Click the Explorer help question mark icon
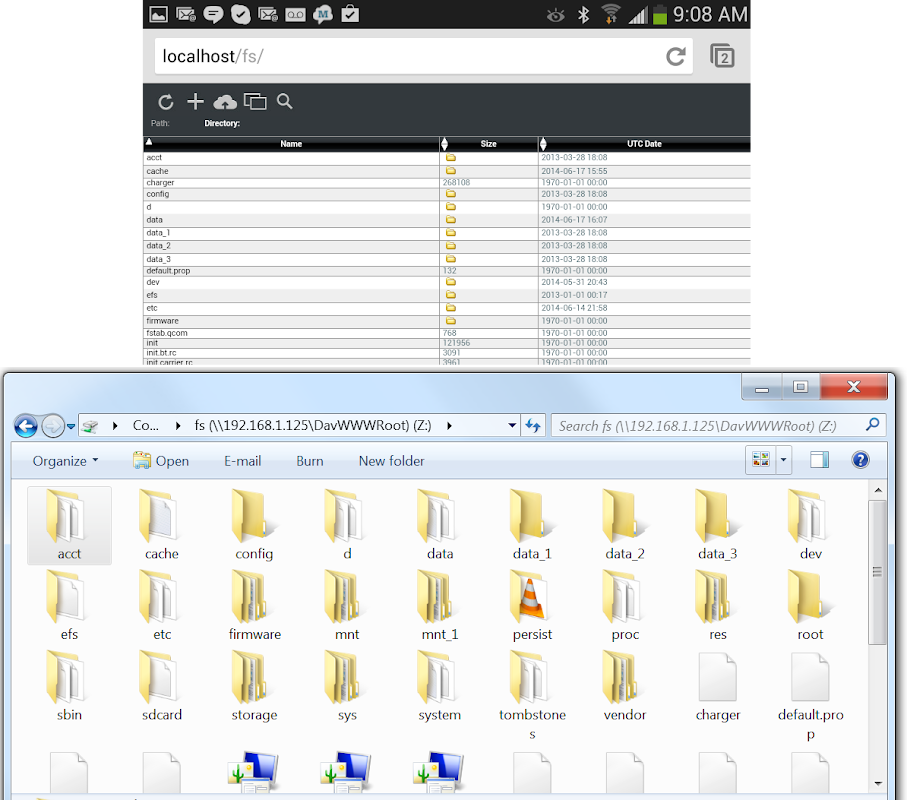Image resolution: width=907 pixels, height=800 pixels. 859,460
